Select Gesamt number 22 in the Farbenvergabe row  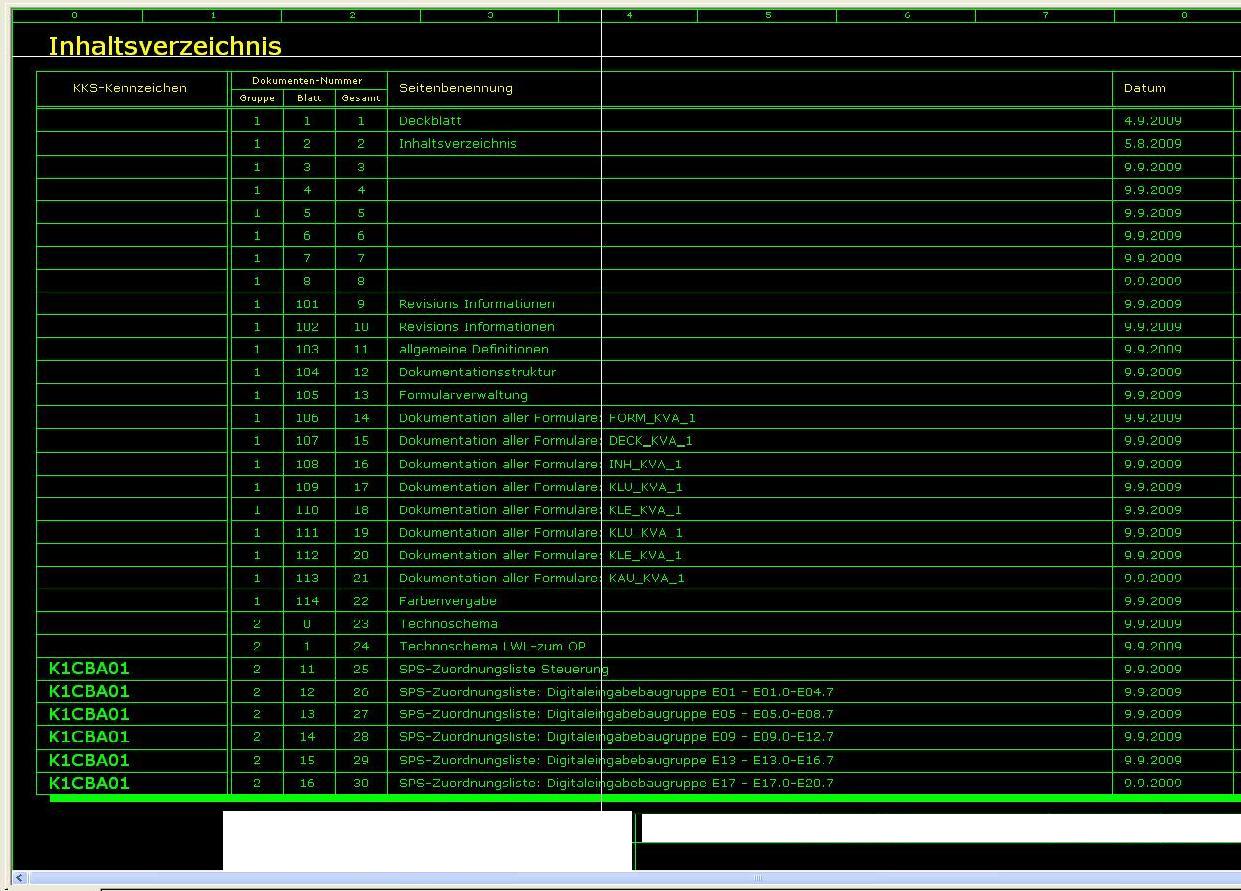pyautogui.click(x=361, y=601)
